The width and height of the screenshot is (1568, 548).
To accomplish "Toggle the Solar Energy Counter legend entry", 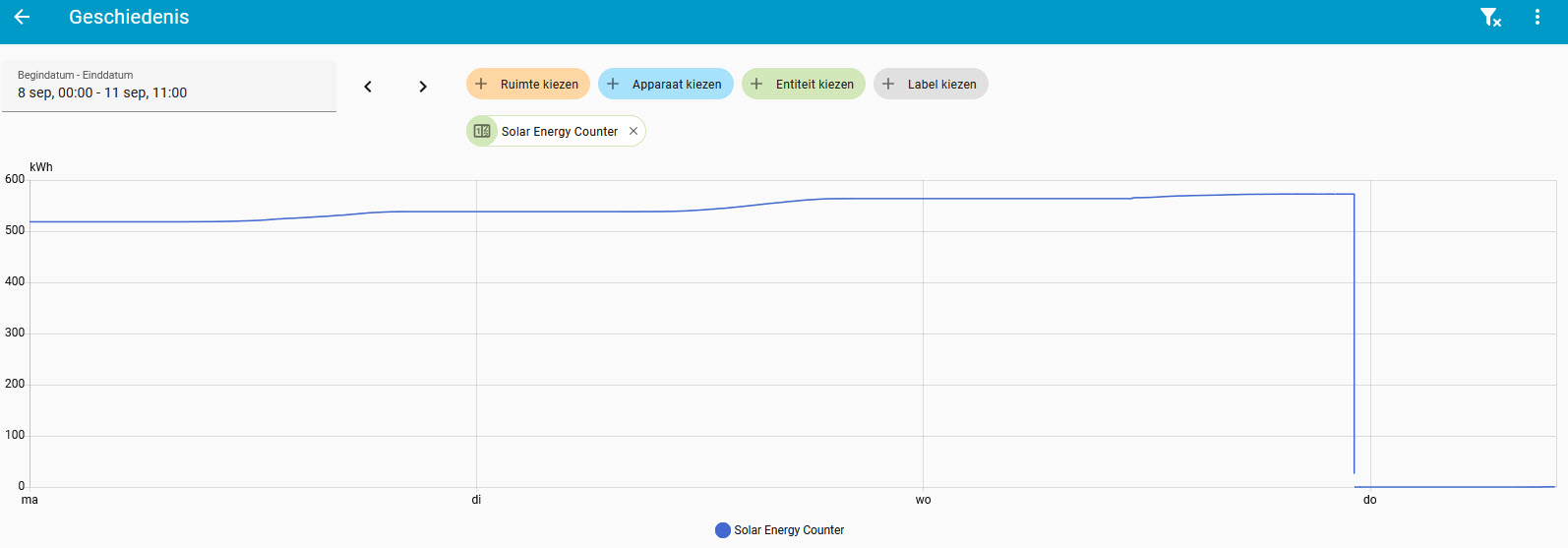I will pyautogui.click(x=780, y=530).
